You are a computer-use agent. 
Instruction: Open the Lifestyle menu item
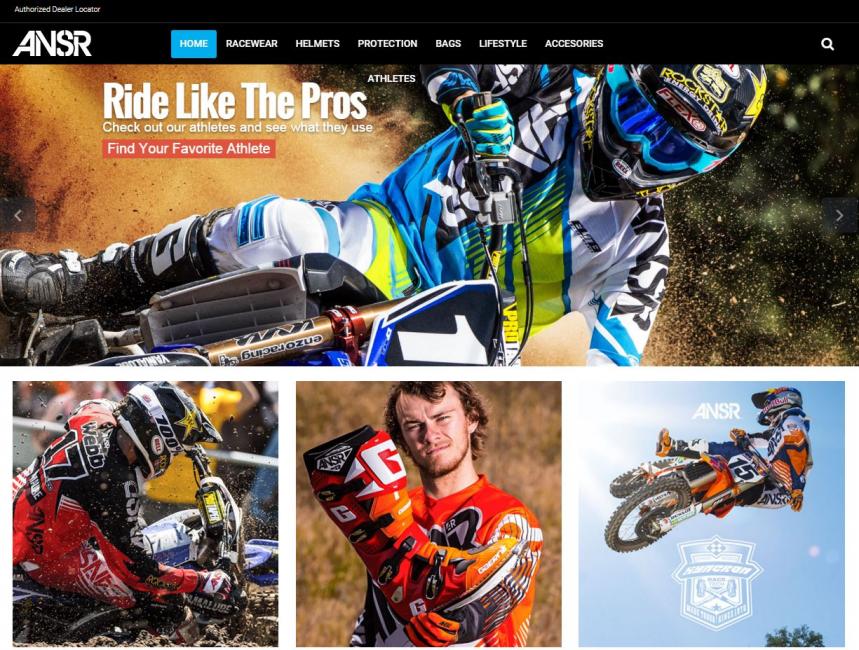[x=502, y=44]
